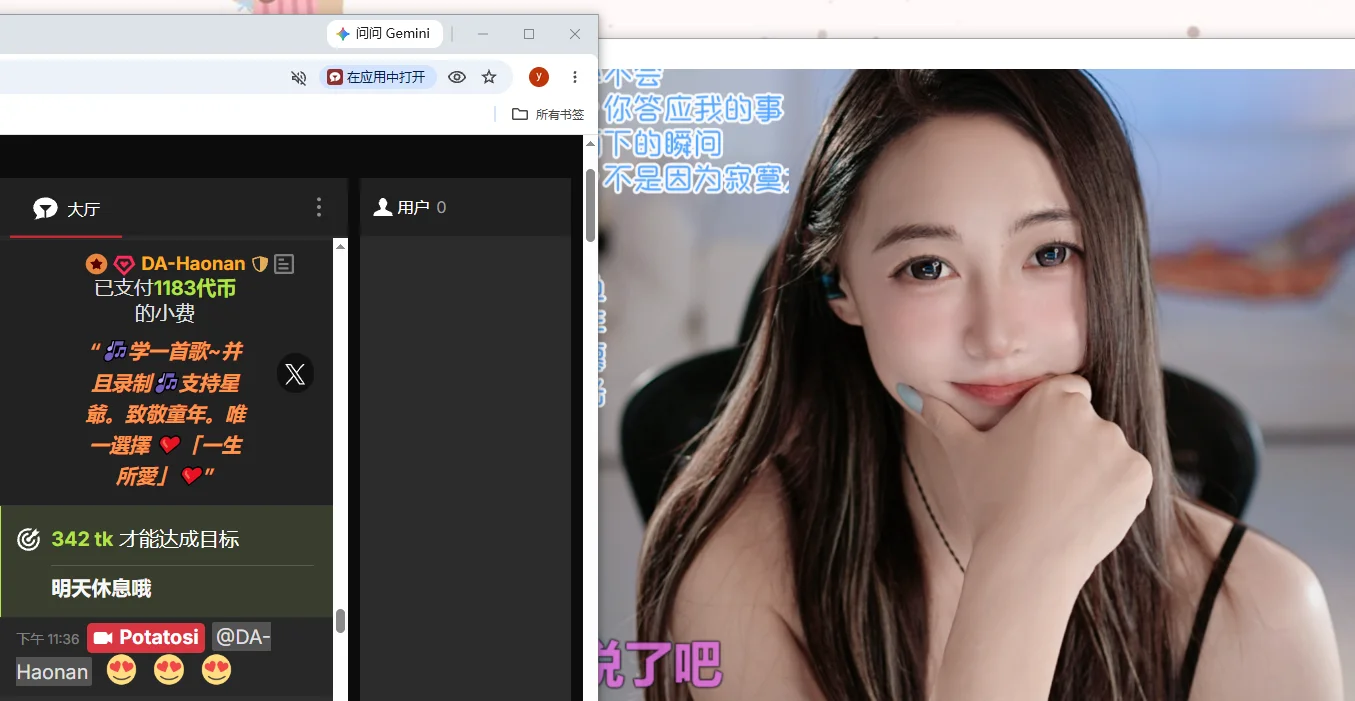Screen dimensions: 1355x701
Task: Click the muted-tab speaker icon in the address bar
Action: coord(298,77)
